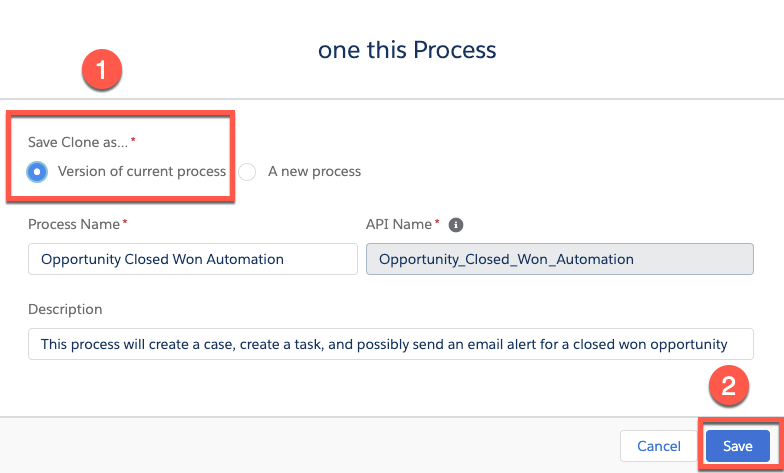Click the 'API Name' field label
784x473 pixels.
click(398, 224)
